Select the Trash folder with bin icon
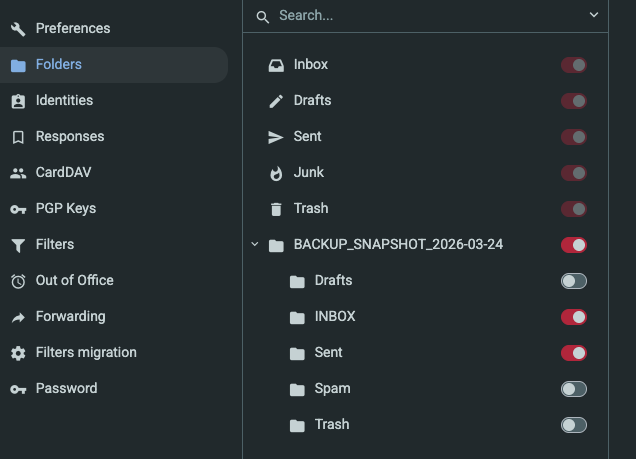Viewport: 636px width, 459px height. (310, 209)
